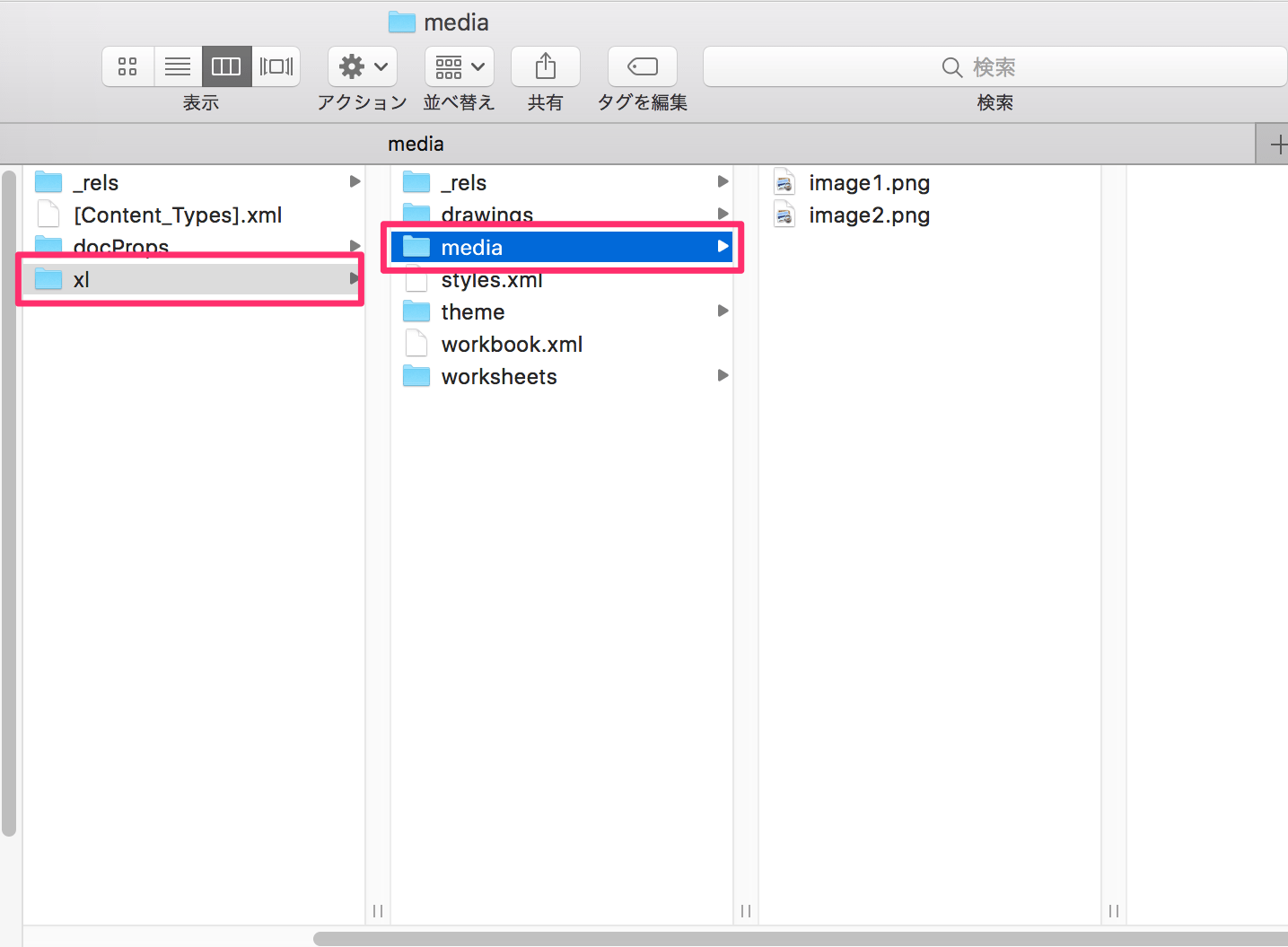Select column view mode
This screenshot has width=1288, height=947.
coord(226,66)
